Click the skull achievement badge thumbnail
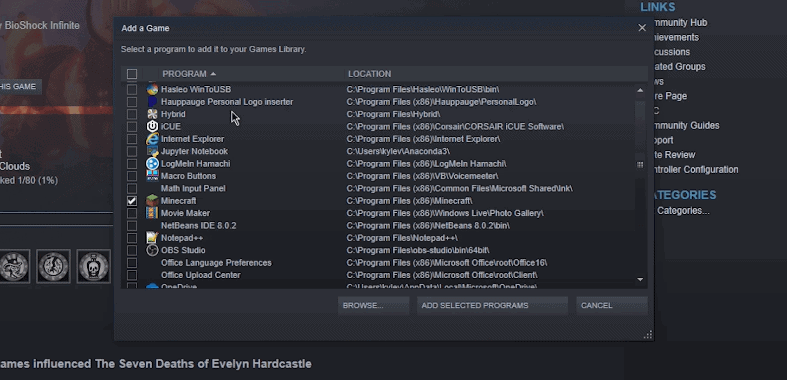 [94, 266]
